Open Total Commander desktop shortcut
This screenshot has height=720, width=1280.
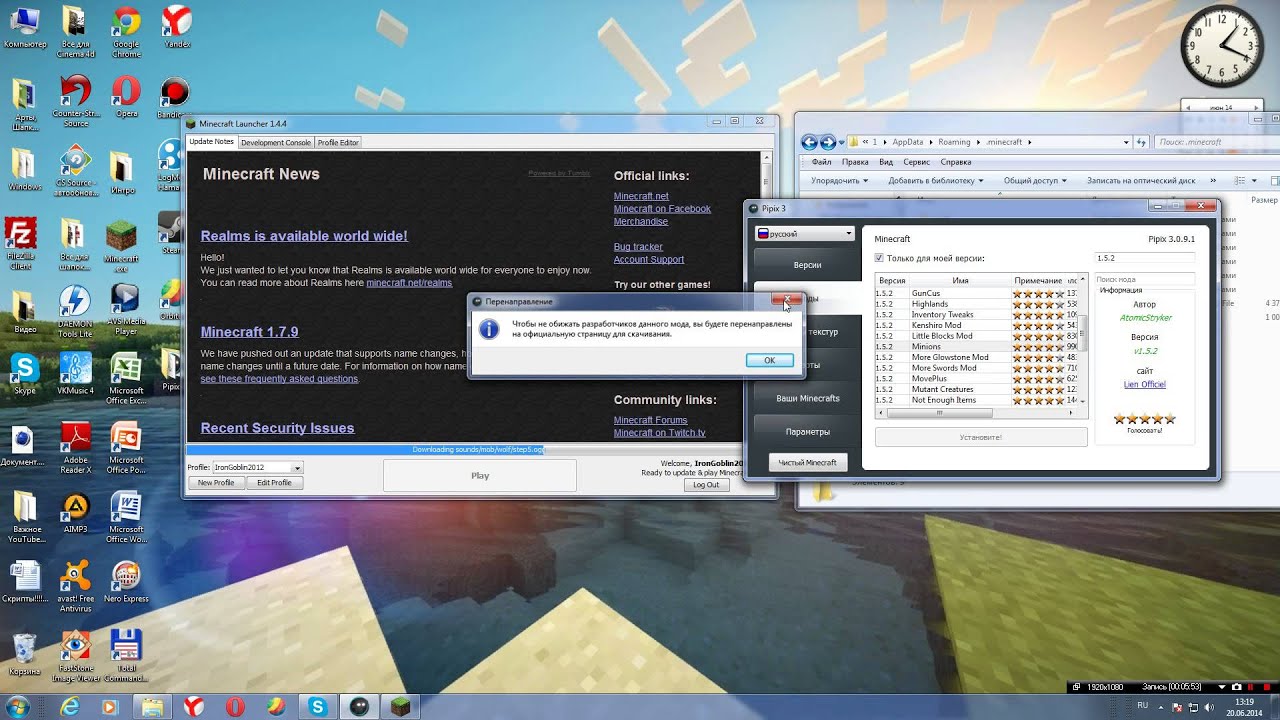tap(126, 656)
